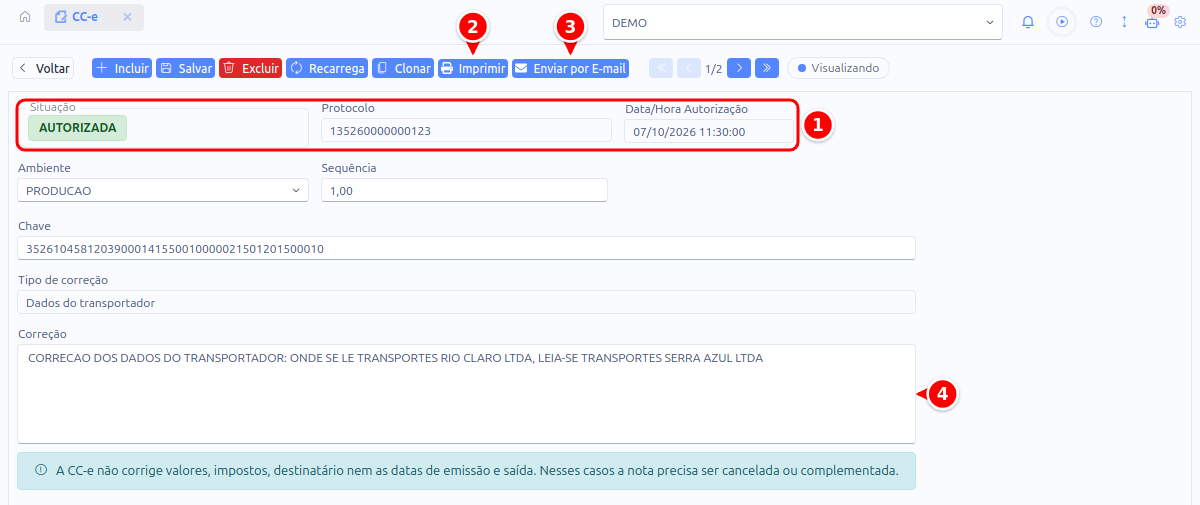Go back with Voltar button

coord(43,68)
